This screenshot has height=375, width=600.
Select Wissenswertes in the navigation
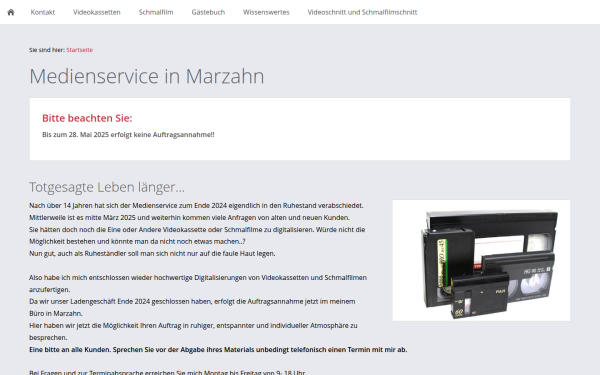(x=266, y=12)
